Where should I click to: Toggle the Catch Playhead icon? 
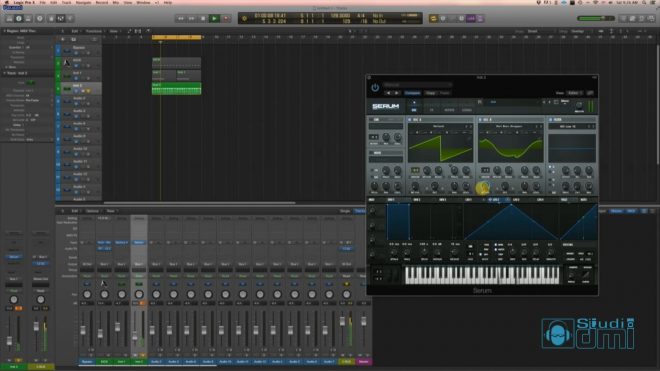148,31
